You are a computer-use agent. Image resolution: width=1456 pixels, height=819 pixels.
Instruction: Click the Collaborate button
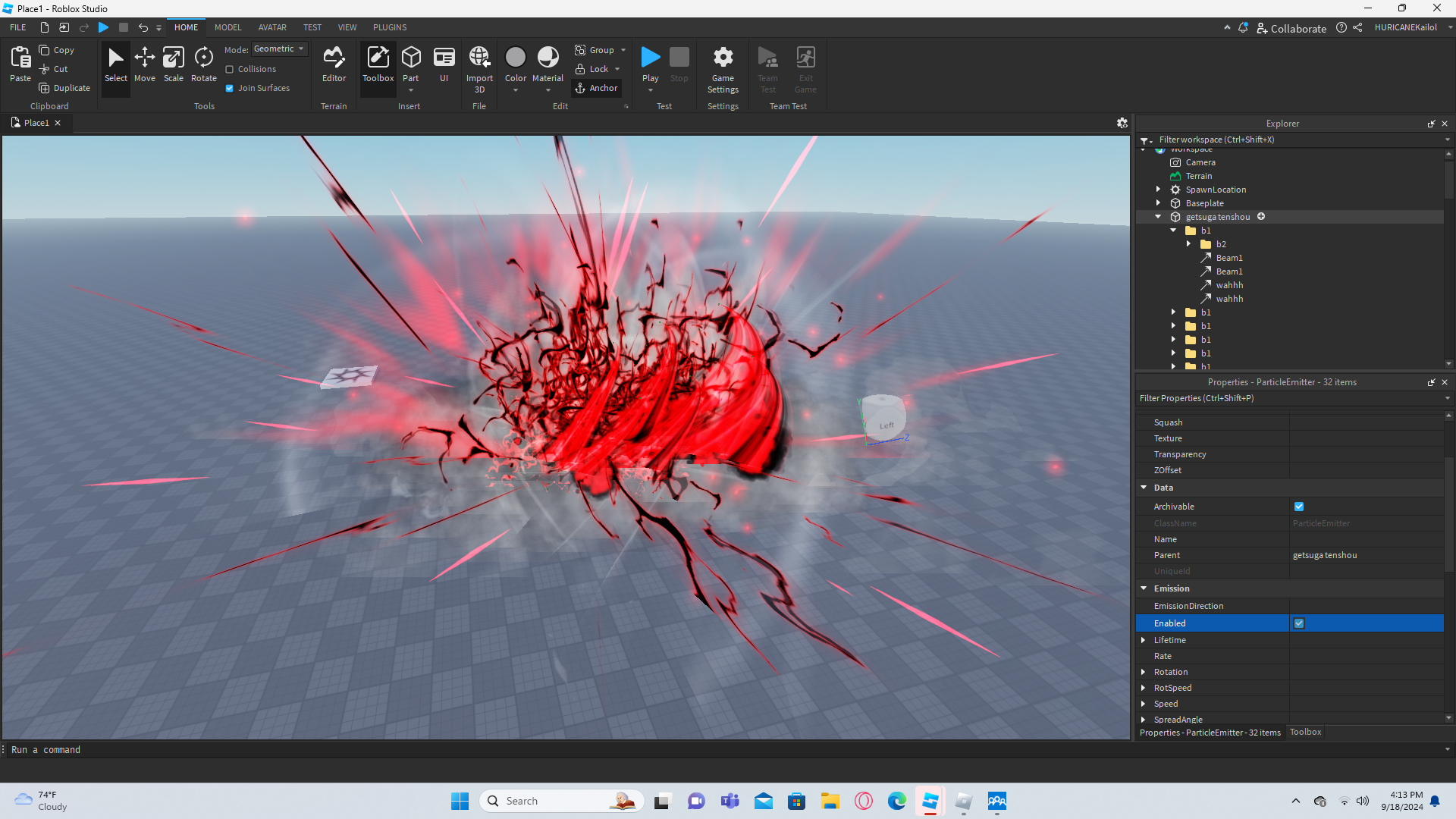[1291, 28]
